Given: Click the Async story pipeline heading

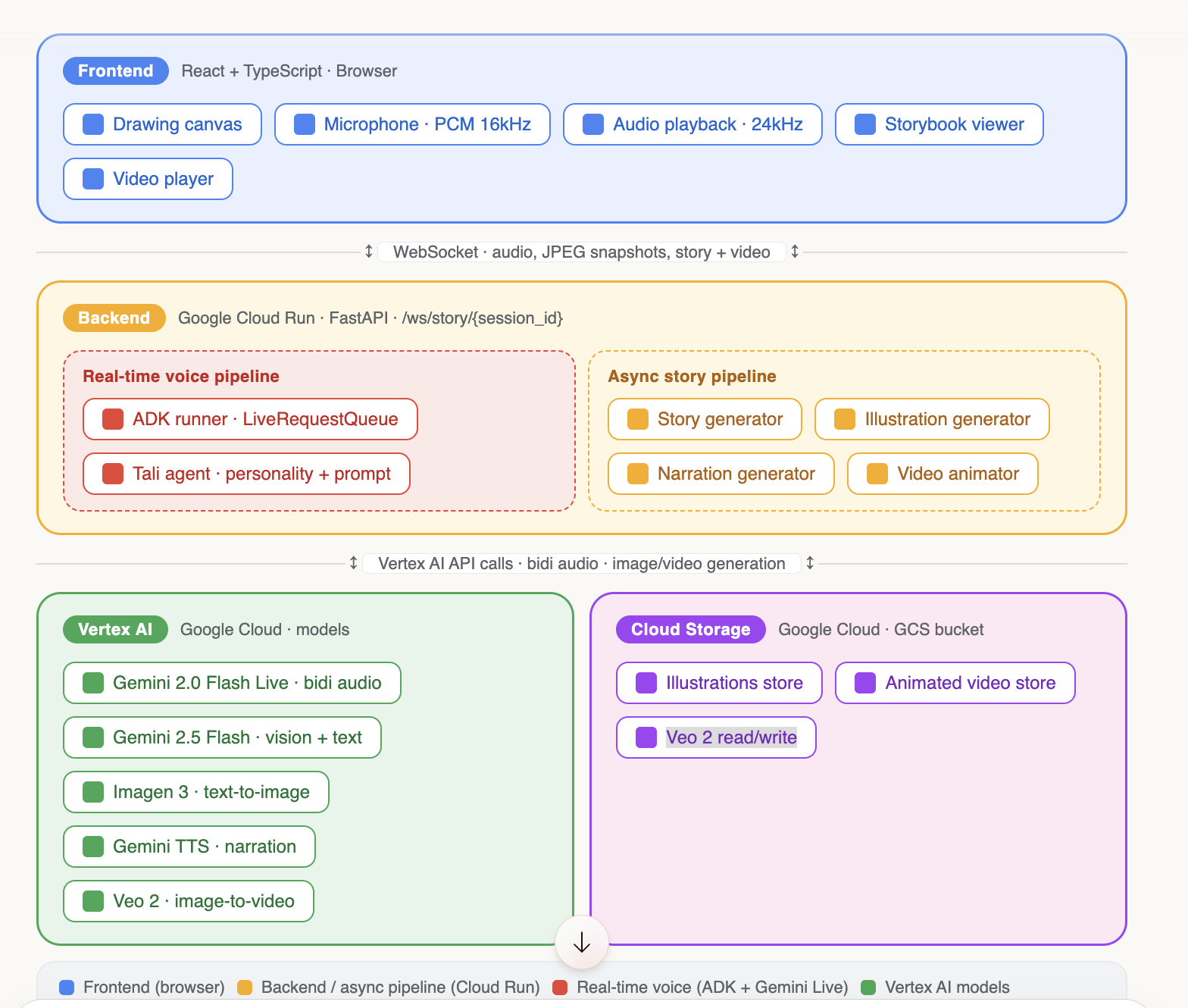Looking at the screenshot, I should pos(692,377).
